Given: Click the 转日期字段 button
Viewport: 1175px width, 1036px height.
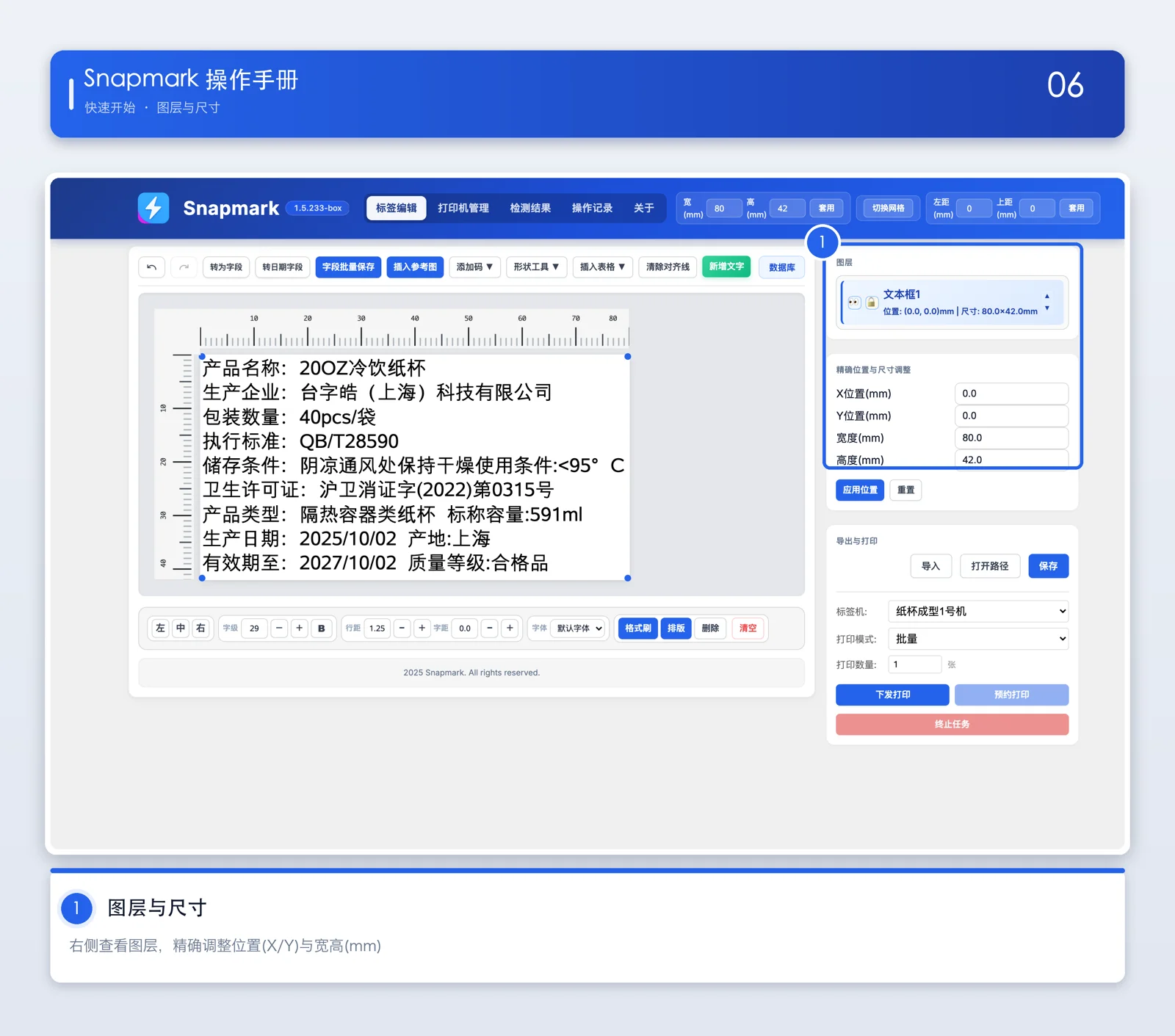Looking at the screenshot, I should [283, 267].
